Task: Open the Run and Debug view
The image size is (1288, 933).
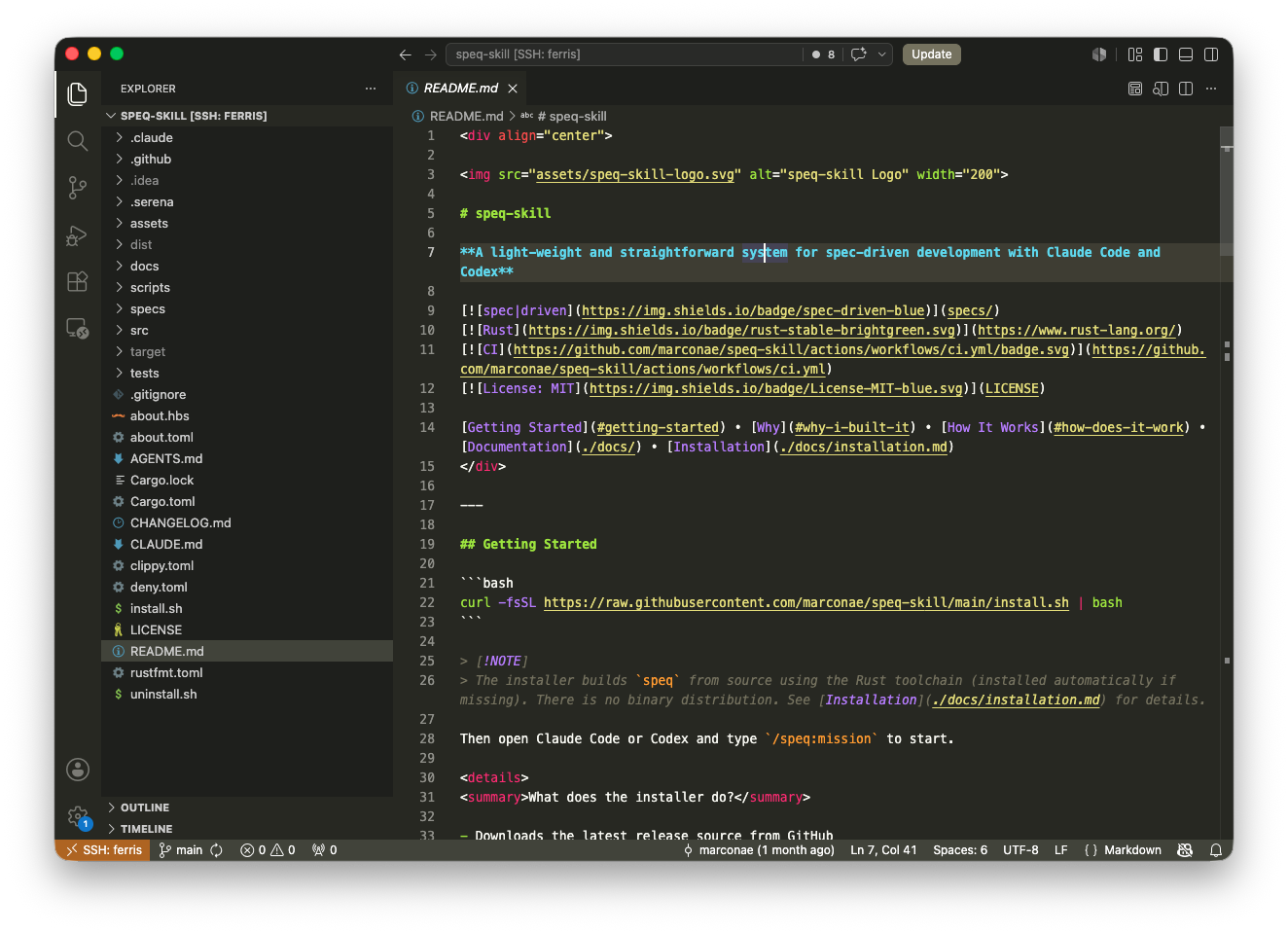Action: pos(78,235)
